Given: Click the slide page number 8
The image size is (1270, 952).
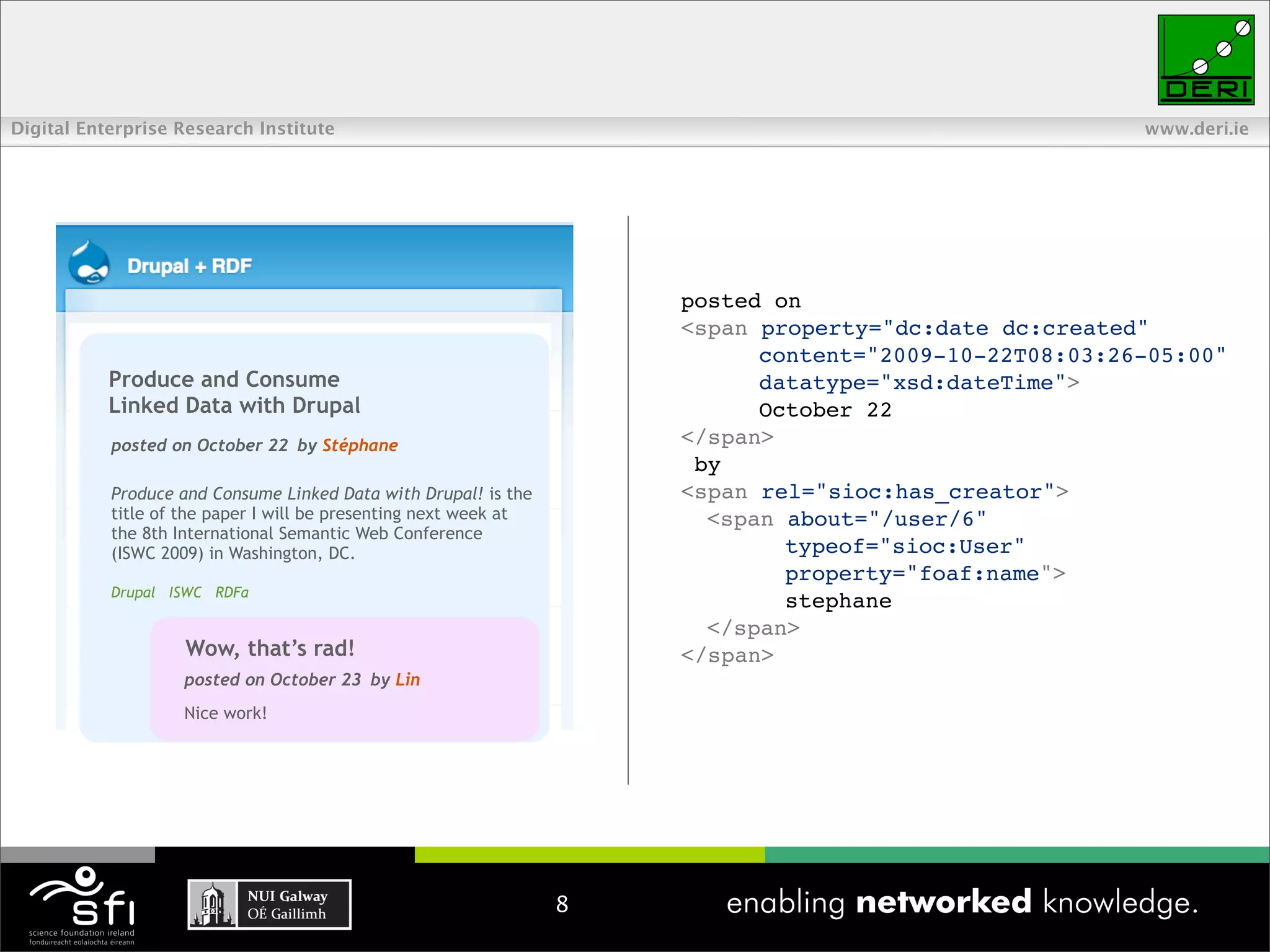Looking at the screenshot, I should pos(562,904).
